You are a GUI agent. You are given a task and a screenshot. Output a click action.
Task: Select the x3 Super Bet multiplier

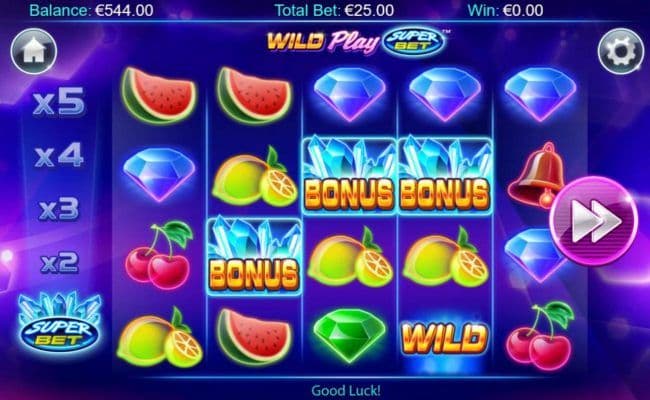pos(59,208)
